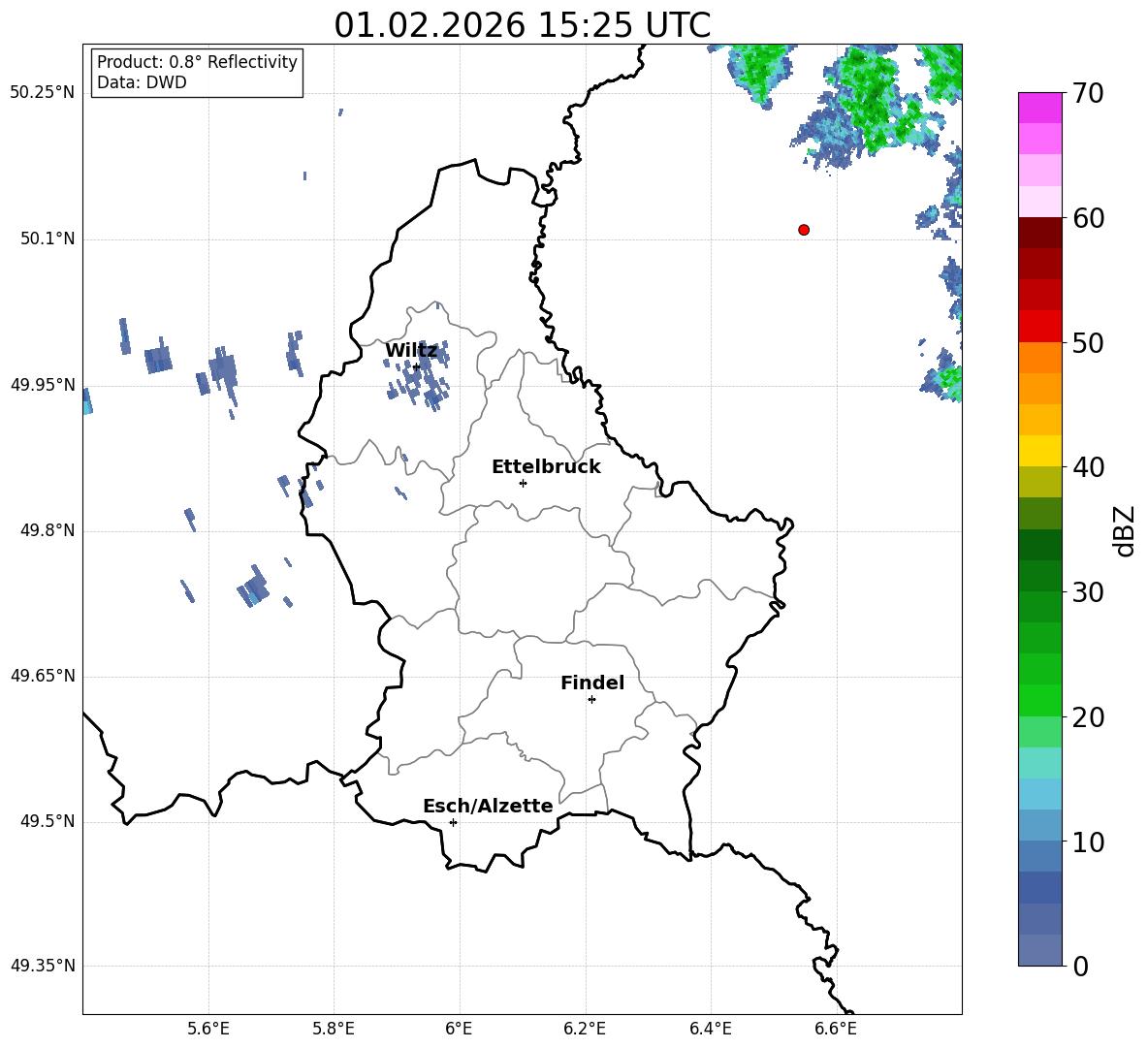Click the Esch/Alzette cross marker
Image resolution: width=1148 pixels, height=1048 pixels.
(453, 822)
